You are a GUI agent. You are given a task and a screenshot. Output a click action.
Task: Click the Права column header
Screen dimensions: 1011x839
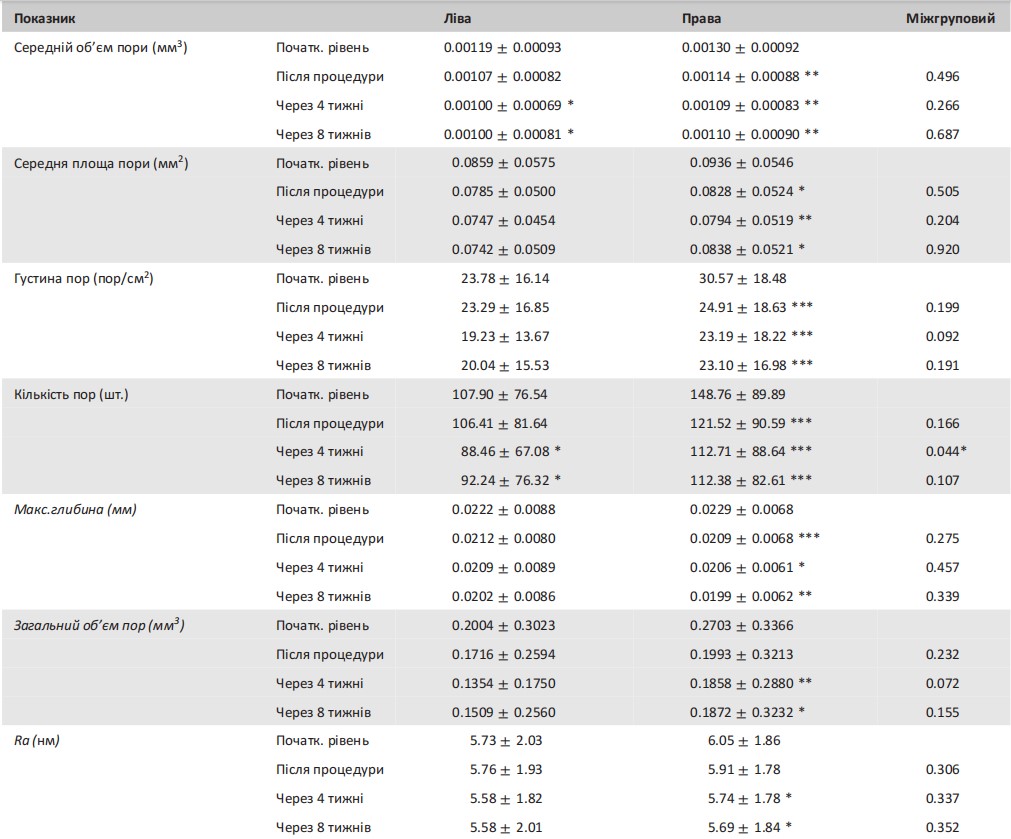tap(701, 18)
